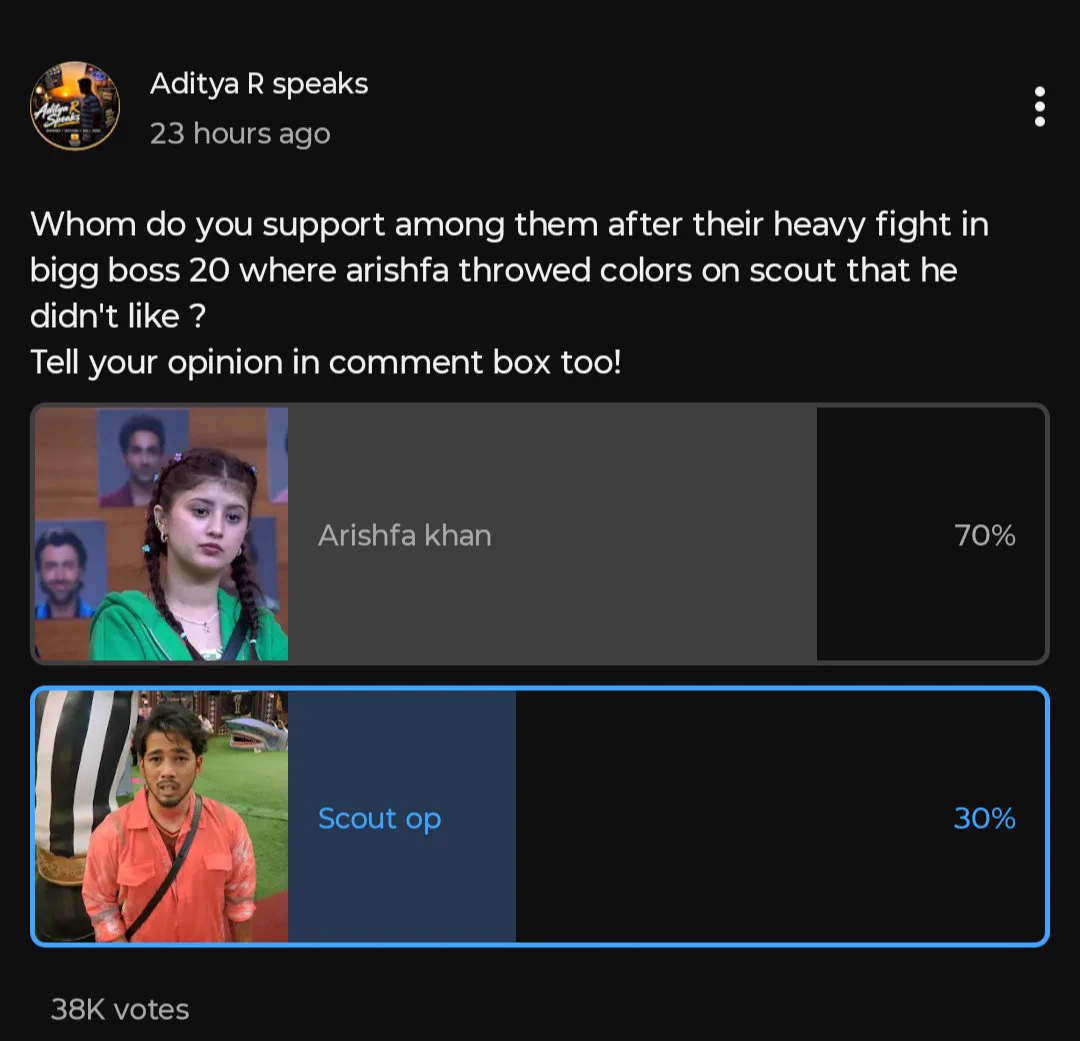This screenshot has width=1080, height=1041.
Task: Open the Aditya R speaks channel avatar
Action: tap(75, 106)
